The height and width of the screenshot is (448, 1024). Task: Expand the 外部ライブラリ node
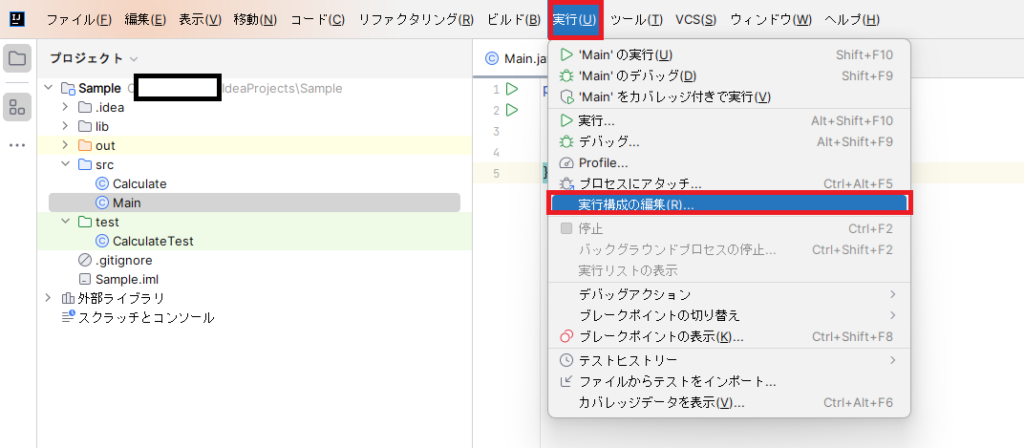coord(48,298)
